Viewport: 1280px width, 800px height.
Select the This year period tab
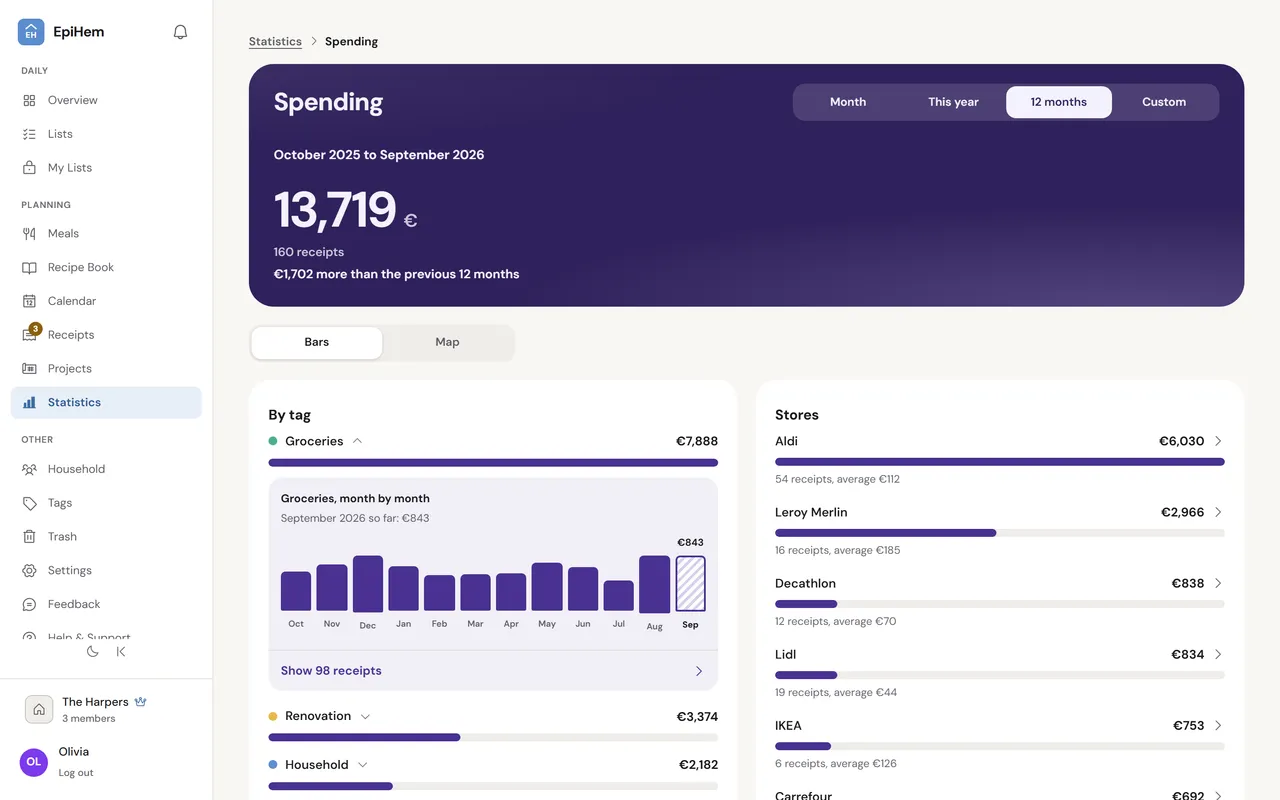coord(953,102)
